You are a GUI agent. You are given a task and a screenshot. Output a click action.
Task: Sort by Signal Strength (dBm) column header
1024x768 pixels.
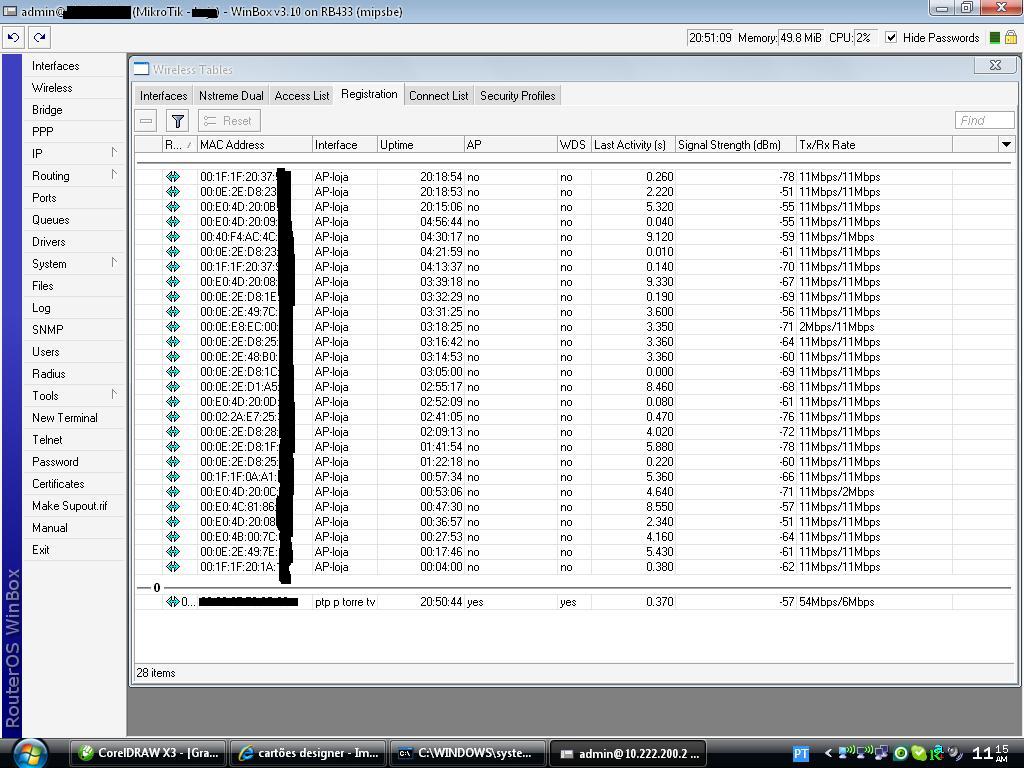pos(735,144)
